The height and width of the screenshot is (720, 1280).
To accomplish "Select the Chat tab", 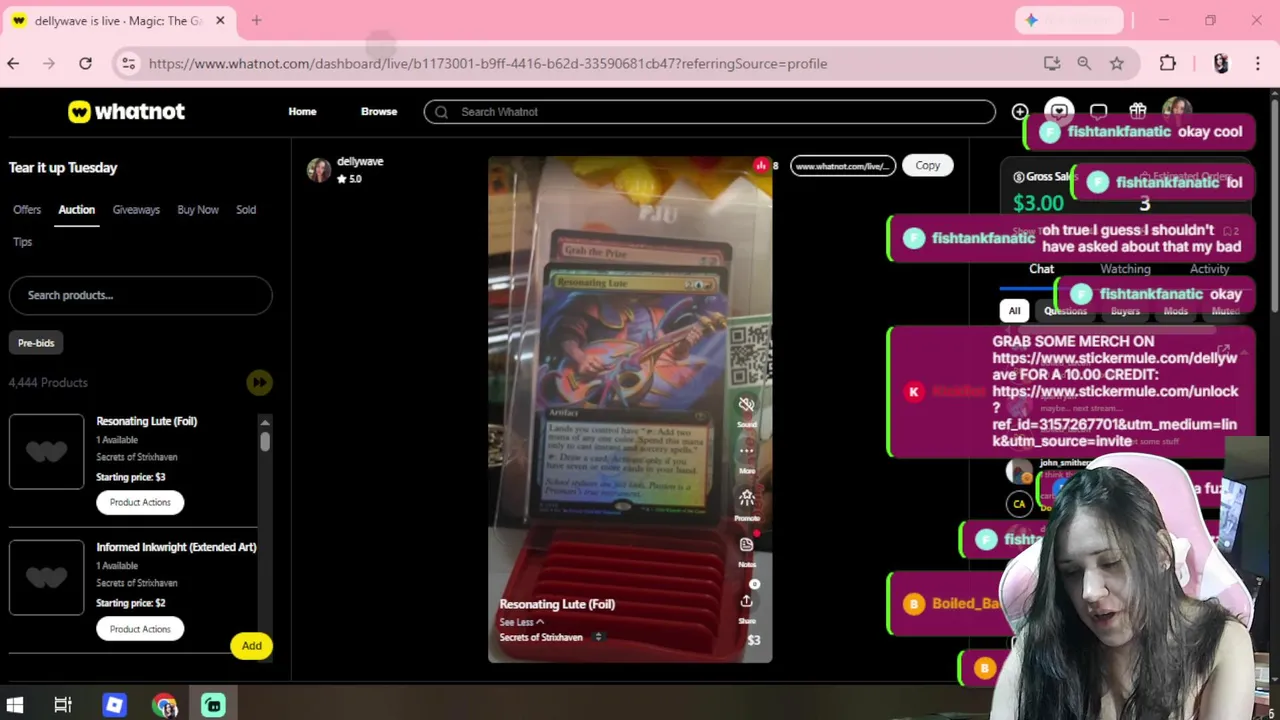I will 1041,269.
